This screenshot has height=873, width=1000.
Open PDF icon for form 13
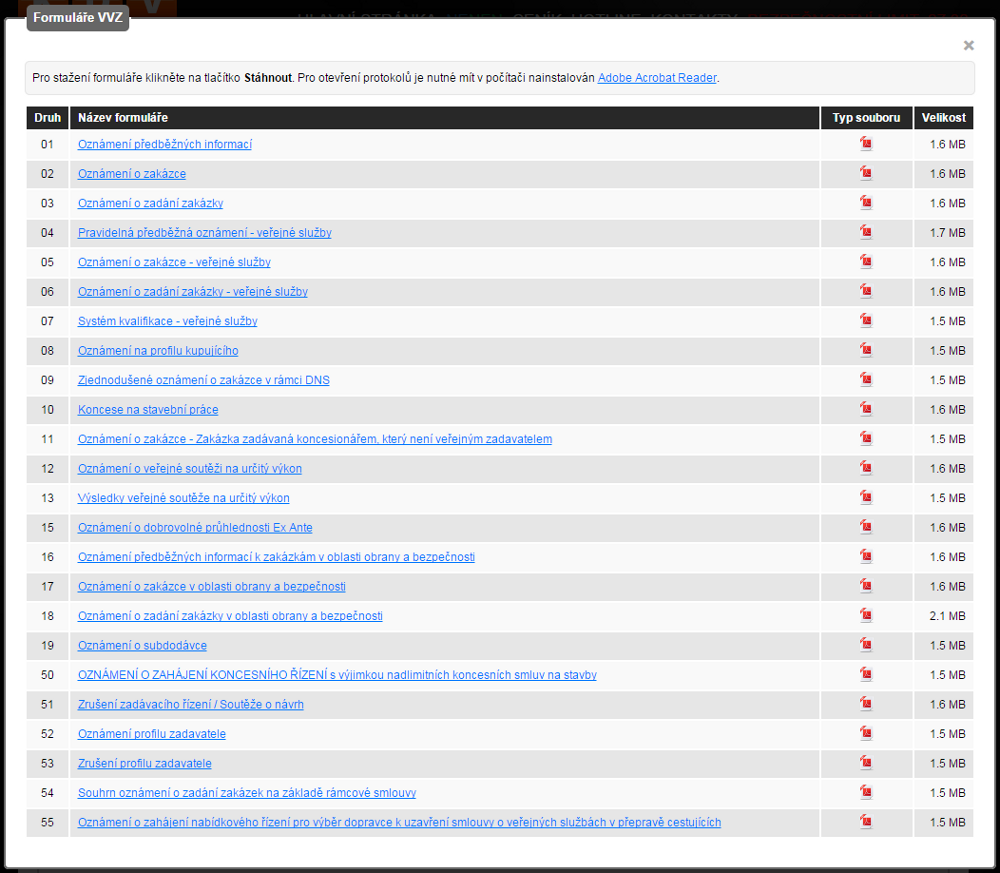[866, 497]
